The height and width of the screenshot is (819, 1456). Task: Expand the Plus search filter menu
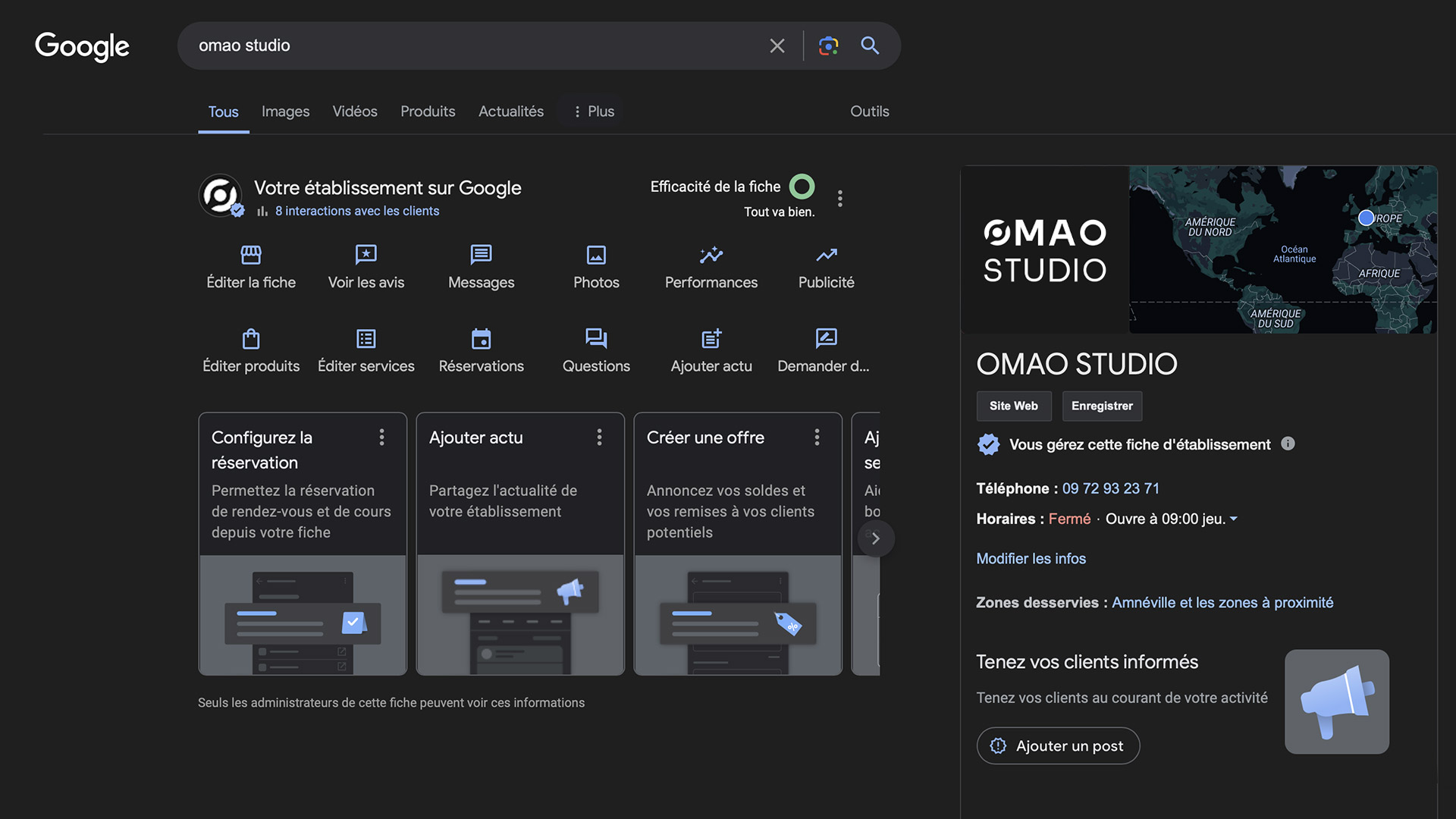pos(593,111)
